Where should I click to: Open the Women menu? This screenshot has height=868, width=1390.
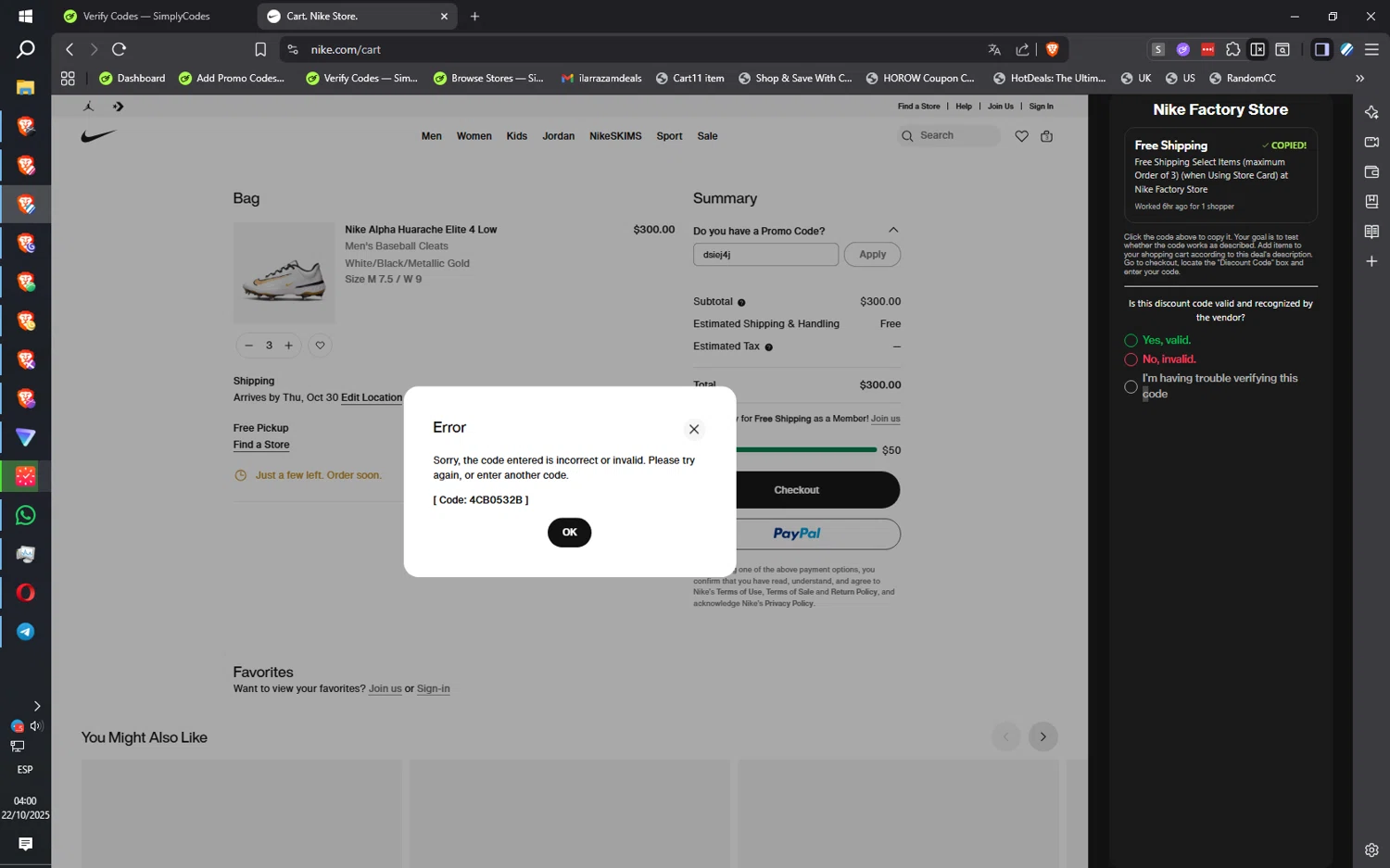(474, 136)
